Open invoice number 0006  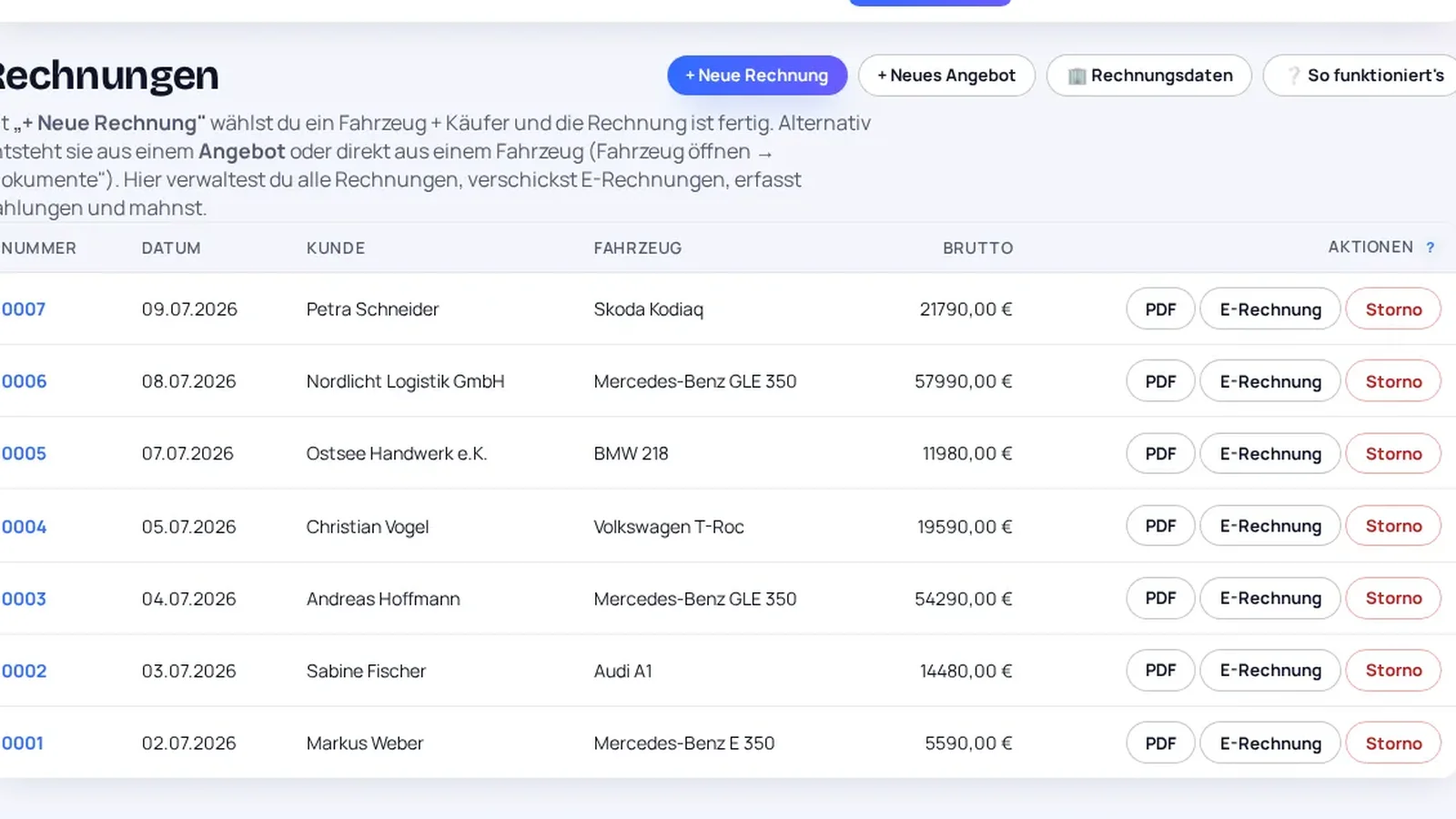click(24, 381)
